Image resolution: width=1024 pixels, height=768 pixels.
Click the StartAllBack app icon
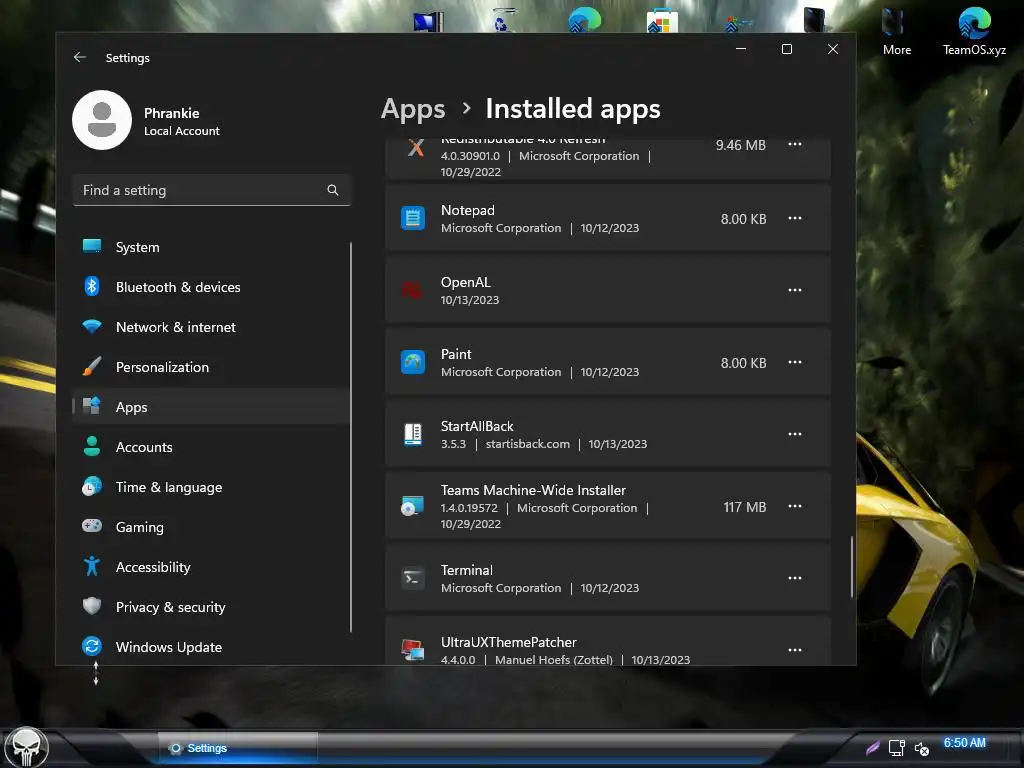(413, 434)
